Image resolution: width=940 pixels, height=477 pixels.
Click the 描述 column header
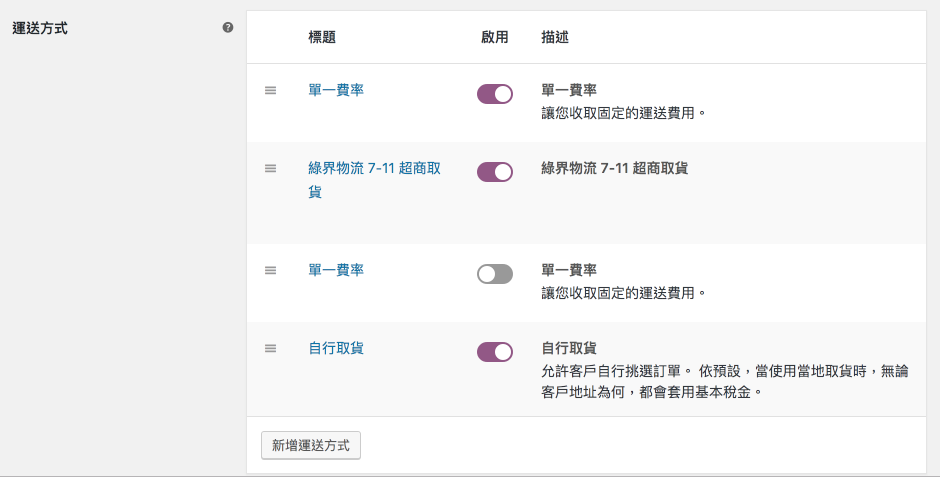555,37
